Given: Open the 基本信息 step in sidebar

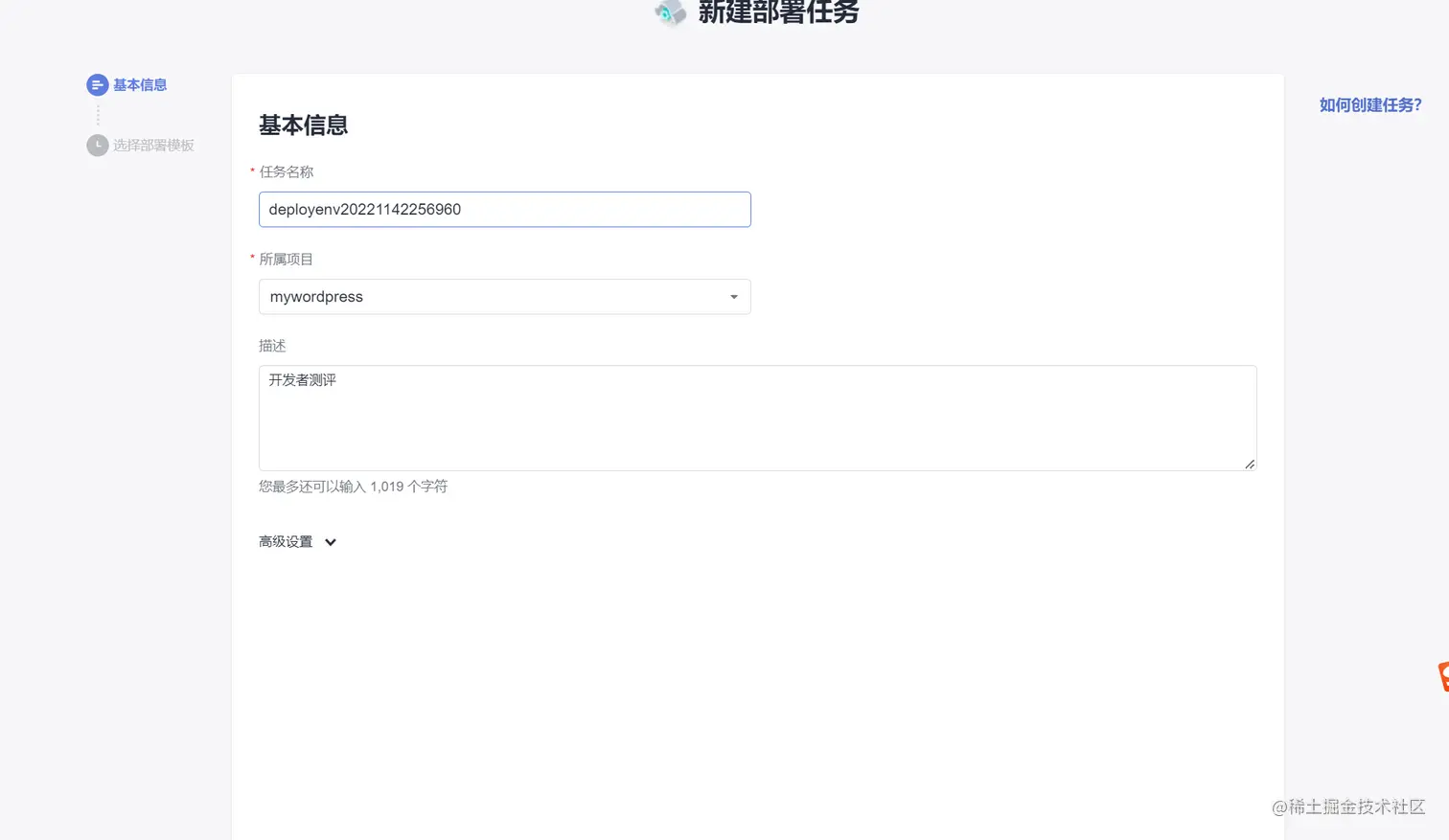Looking at the screenshot, I should point(140,85).
